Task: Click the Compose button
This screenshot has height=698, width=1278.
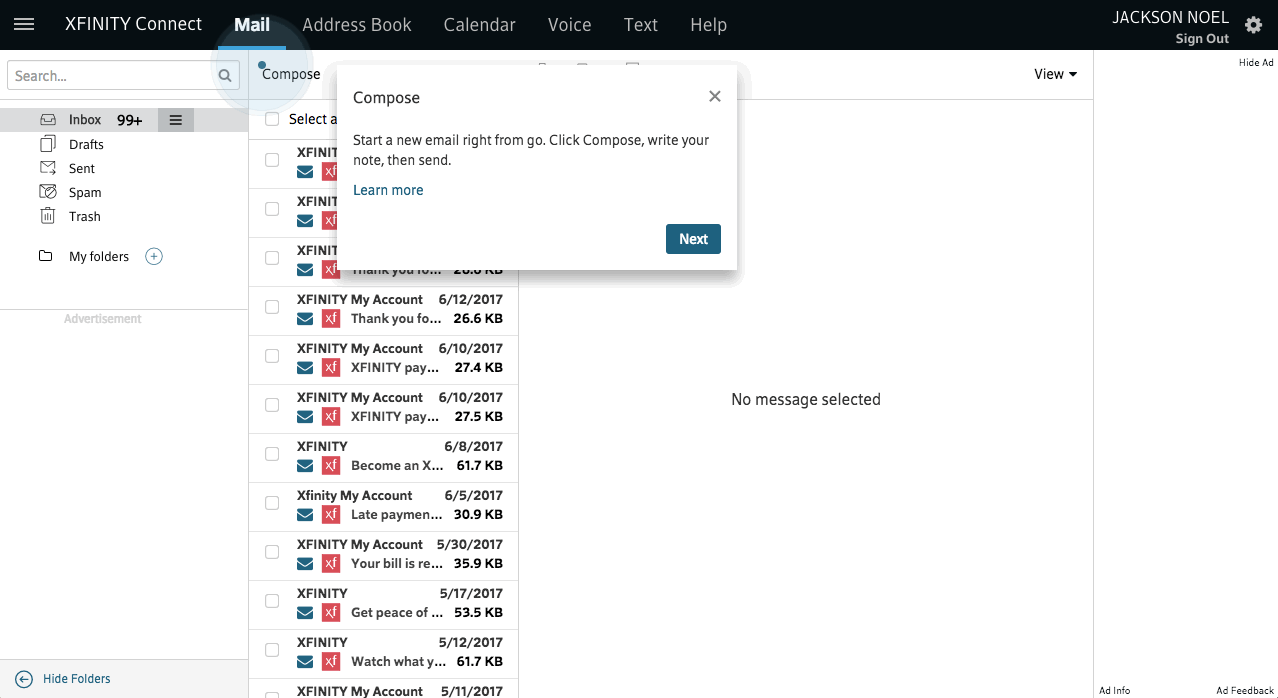Action: [291, 74]
